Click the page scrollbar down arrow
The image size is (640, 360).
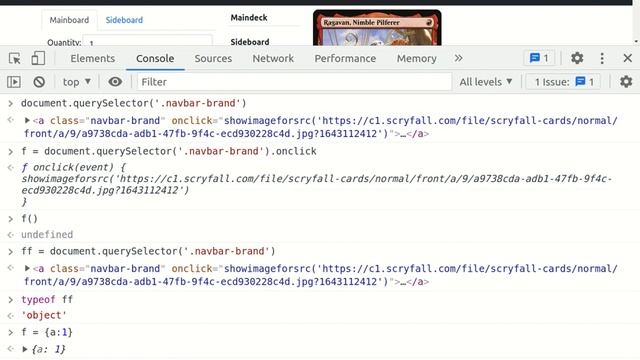[636, 42]
